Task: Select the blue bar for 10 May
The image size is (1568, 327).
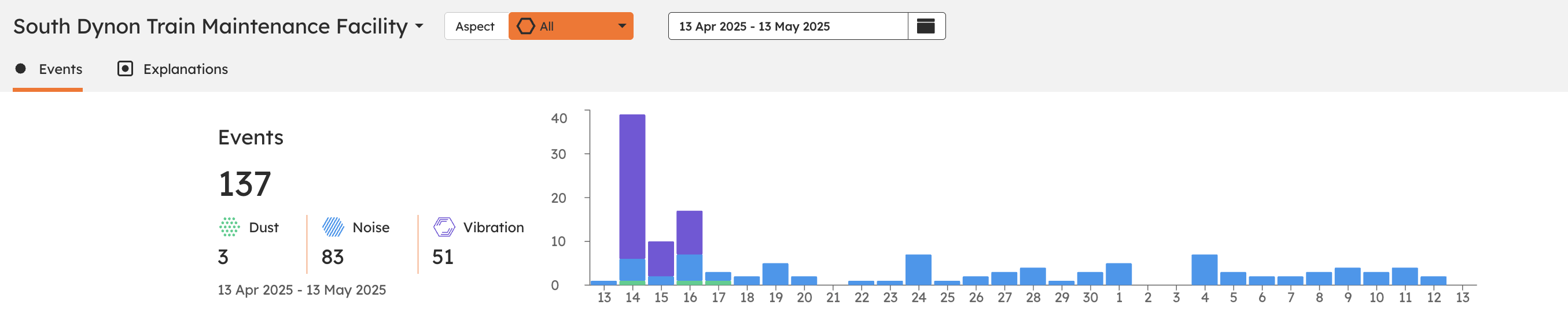Action: click(x=1376, y=278)
